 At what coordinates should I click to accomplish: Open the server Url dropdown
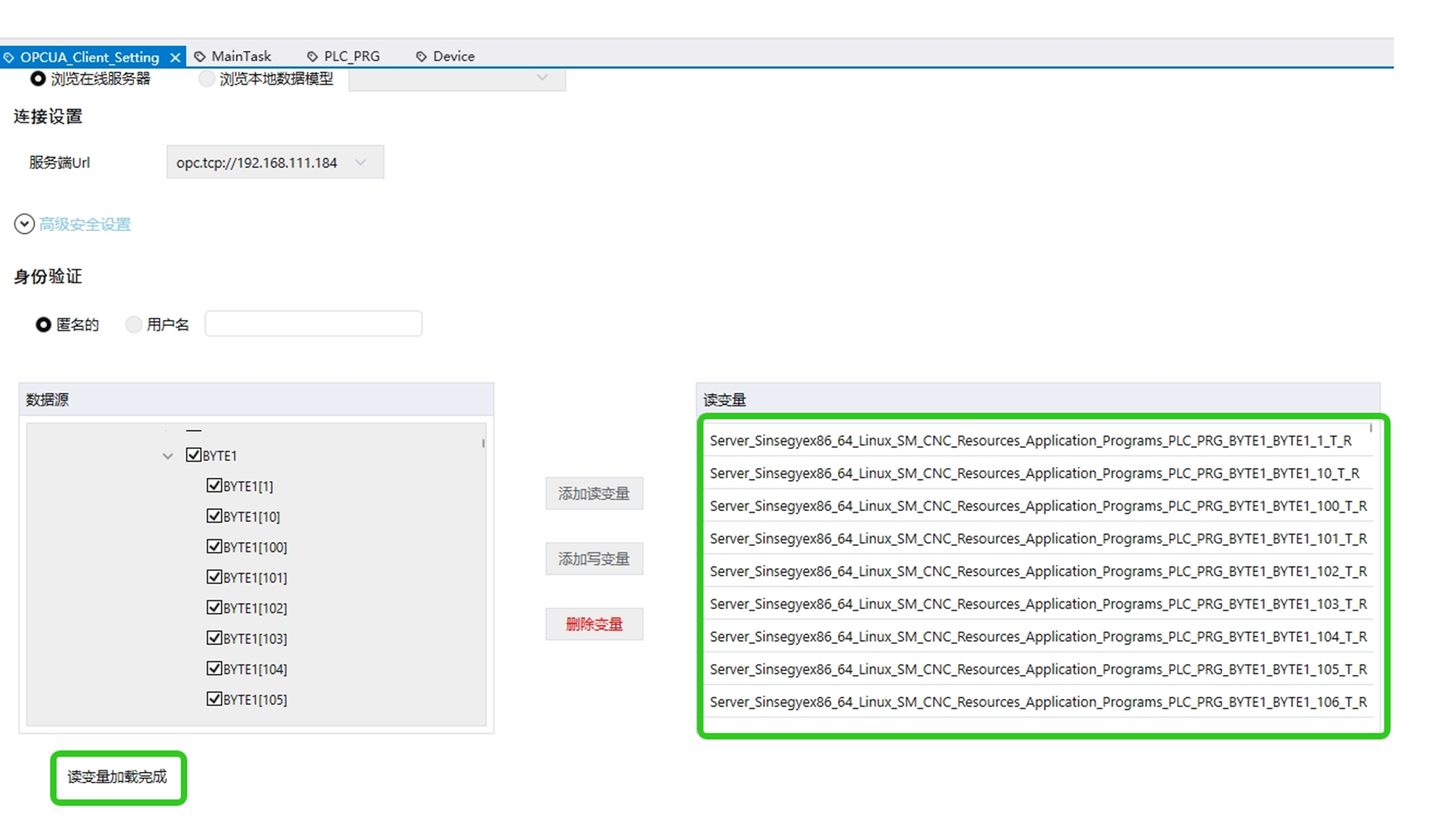pyautogui.click(x=361, y=162)
